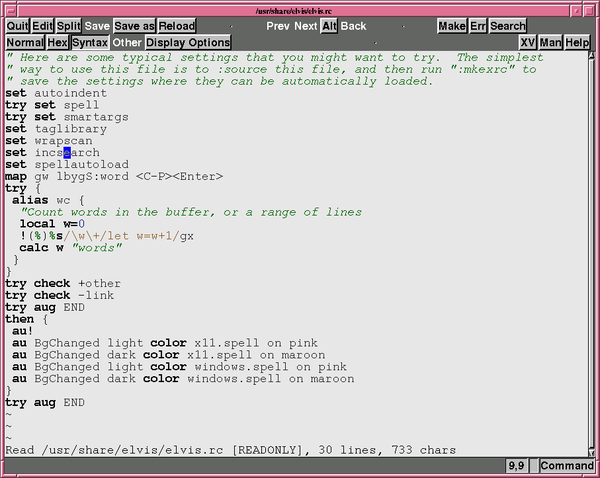Toggle the Alt file button

[x=329, y=26]
